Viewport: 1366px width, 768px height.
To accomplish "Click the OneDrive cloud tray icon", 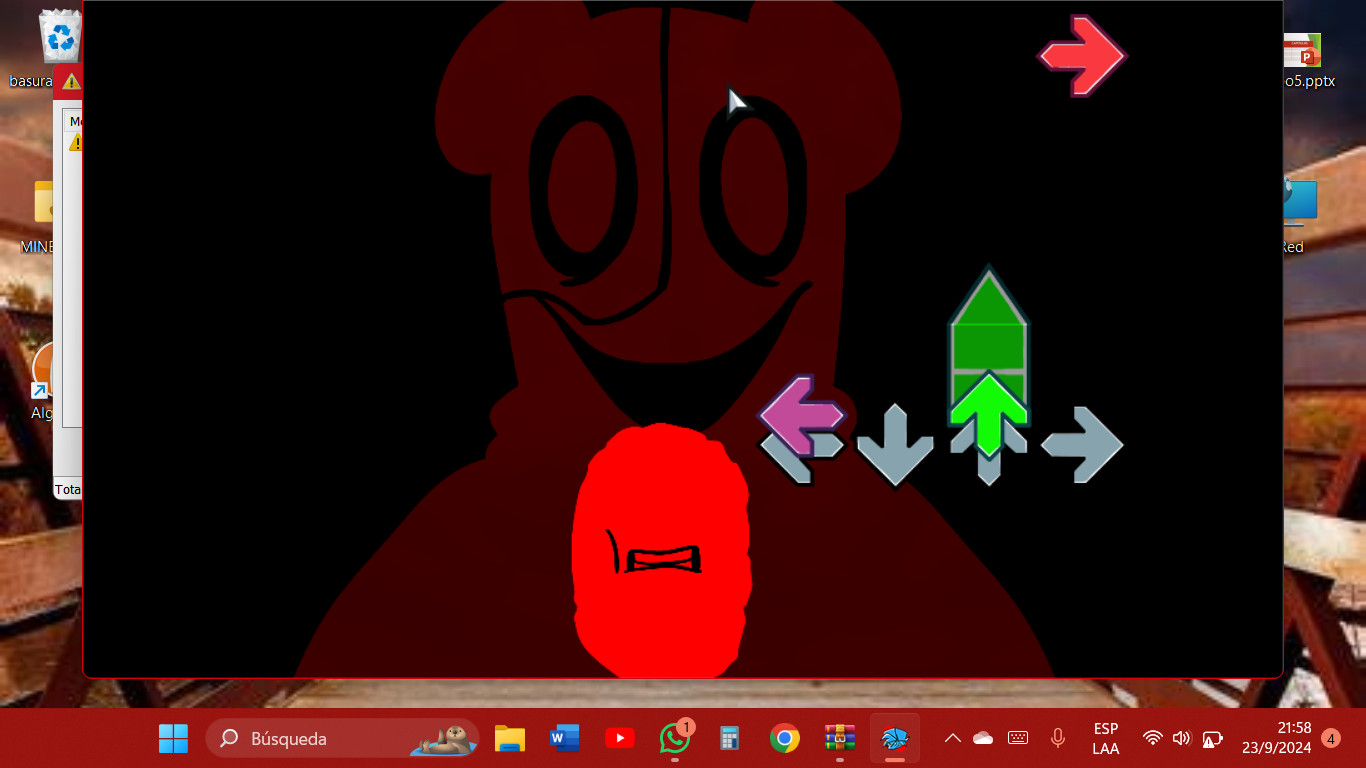I will click(x=983, y=739).
